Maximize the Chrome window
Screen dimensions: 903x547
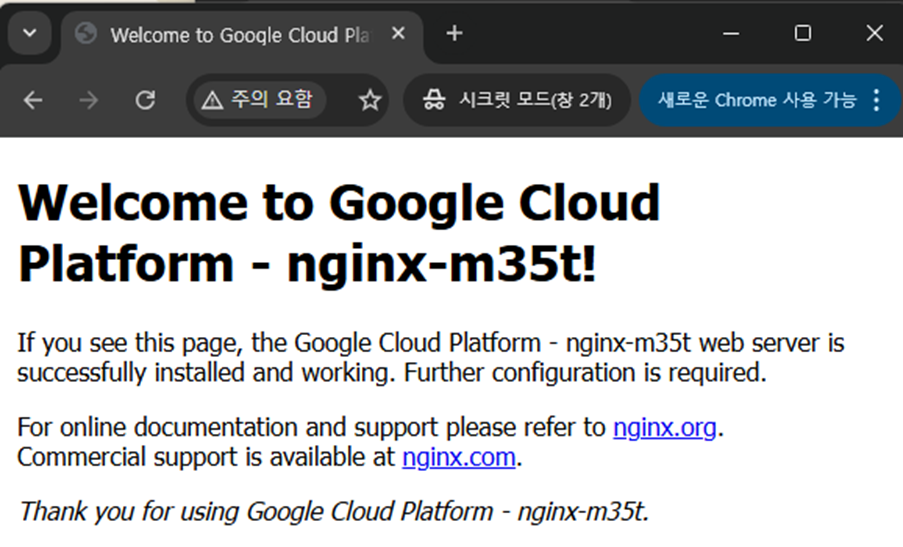tap(803, 33)
